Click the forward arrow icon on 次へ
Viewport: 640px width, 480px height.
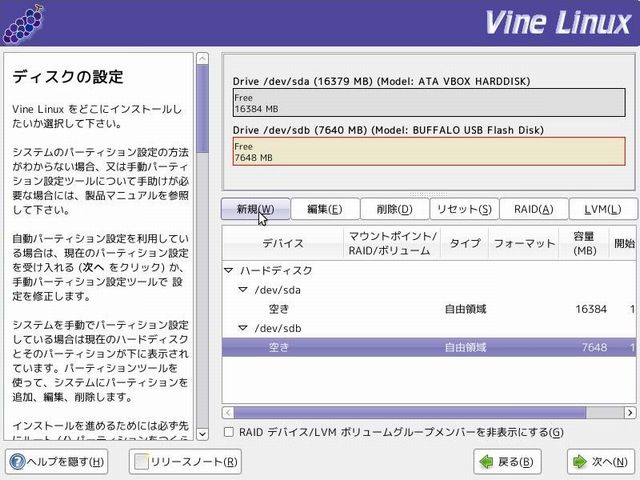click(x=580, y=462)
